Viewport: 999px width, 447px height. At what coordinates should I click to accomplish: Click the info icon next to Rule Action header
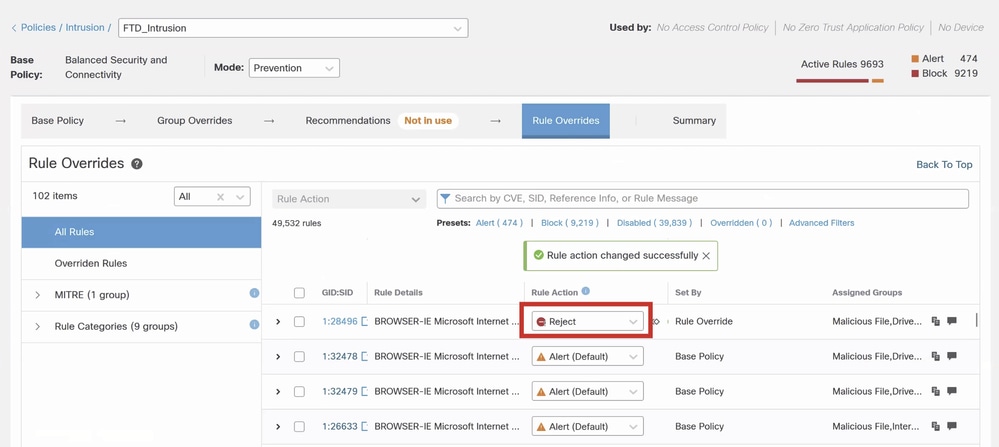point(586,291)
